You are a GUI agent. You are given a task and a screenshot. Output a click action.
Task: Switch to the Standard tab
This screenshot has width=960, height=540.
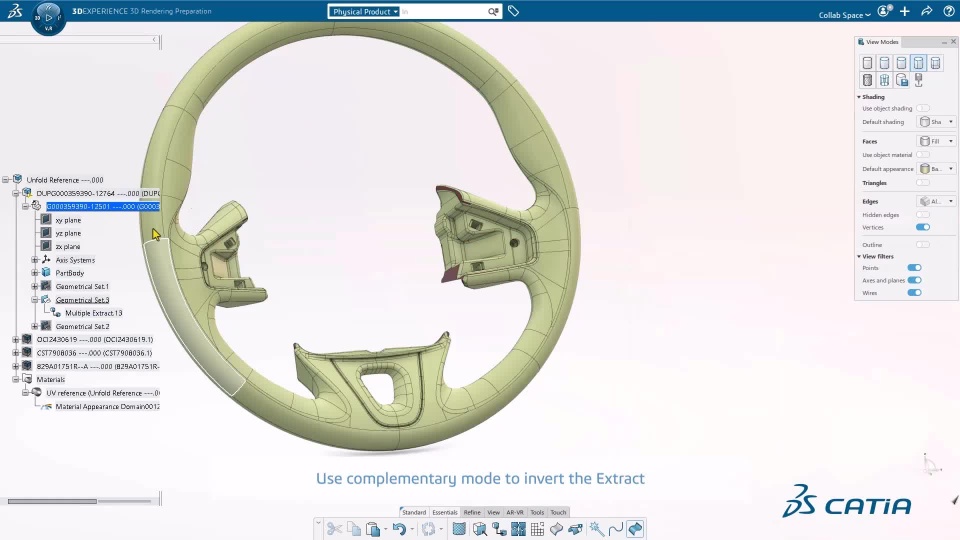[x=414, y=512]
